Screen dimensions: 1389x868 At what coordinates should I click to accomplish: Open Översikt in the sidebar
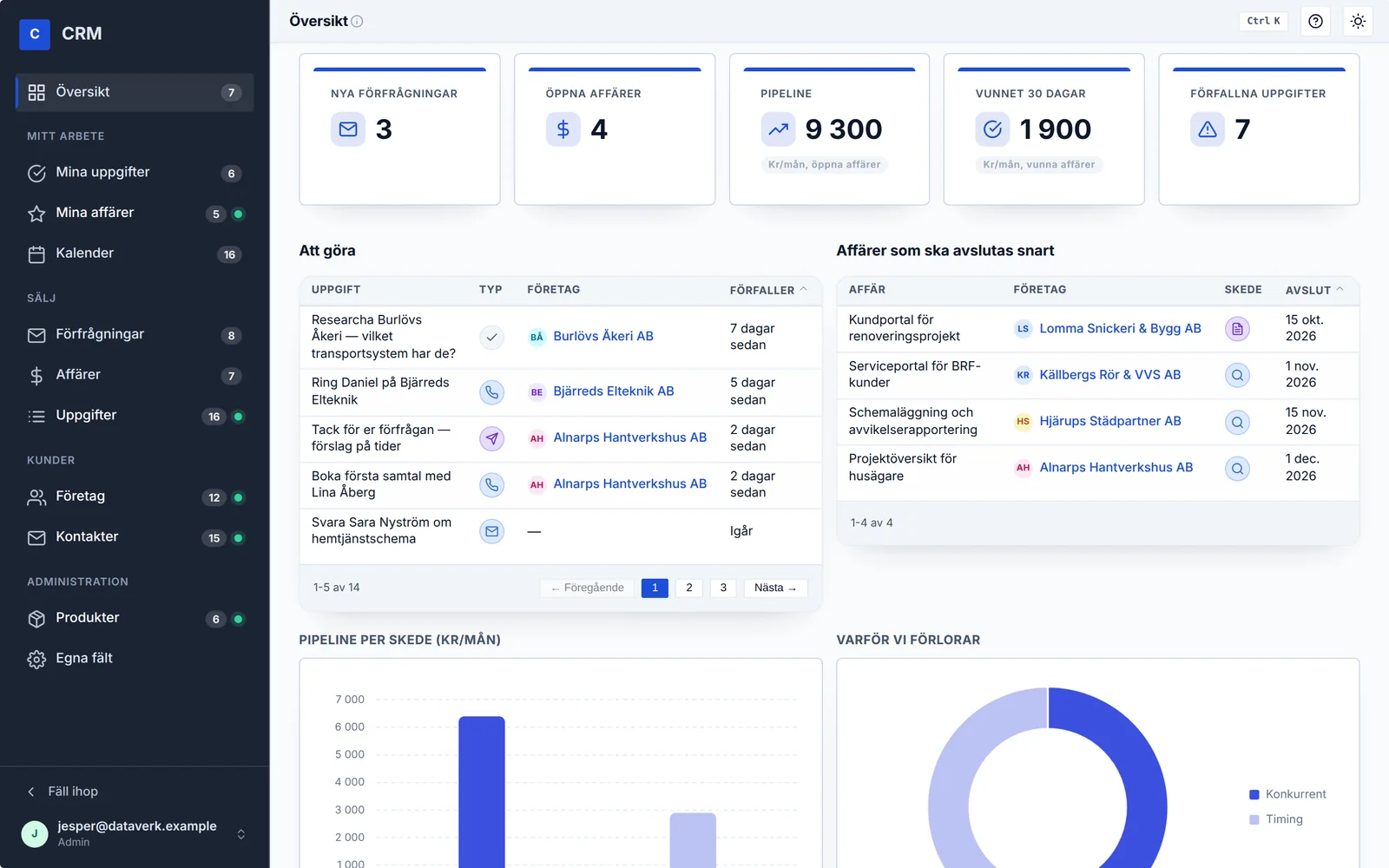point(135,92)
